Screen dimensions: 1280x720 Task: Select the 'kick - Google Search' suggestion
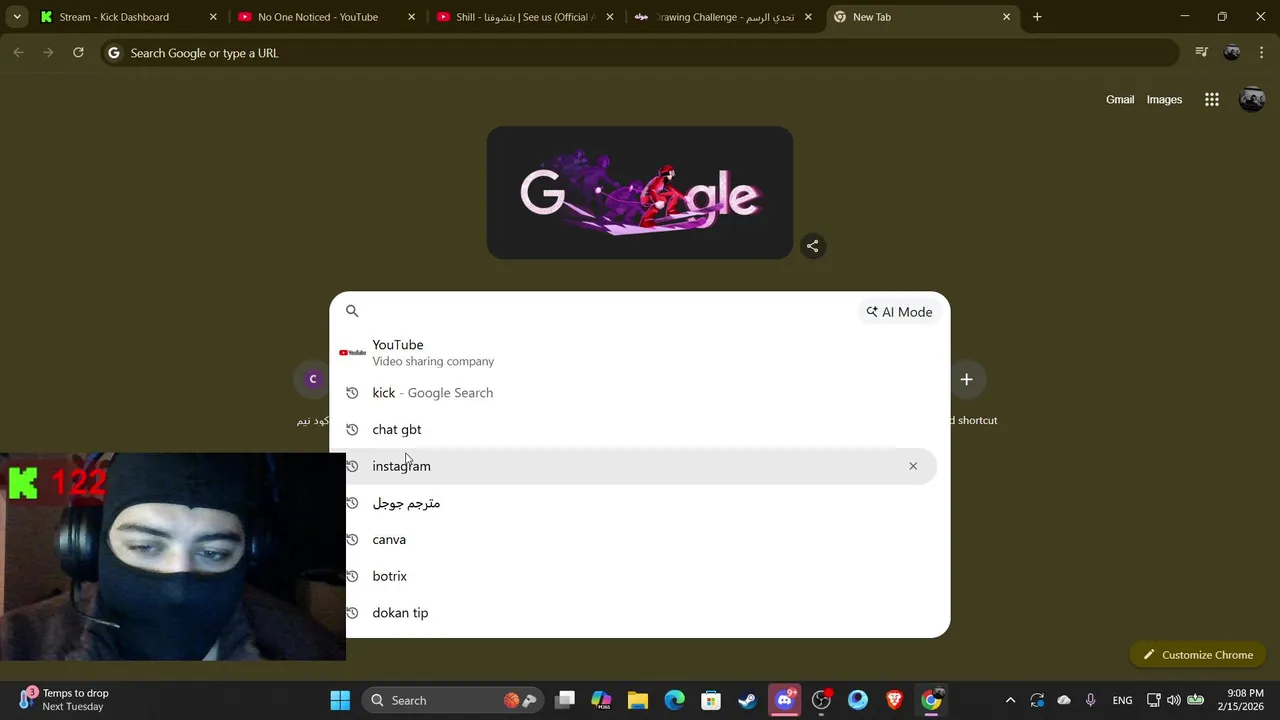(x=640, y=393)
